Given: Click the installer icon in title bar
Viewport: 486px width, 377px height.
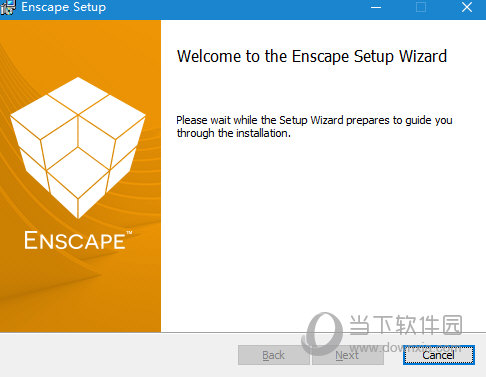Looking at the screenshot, I should (x=8, y=7).
